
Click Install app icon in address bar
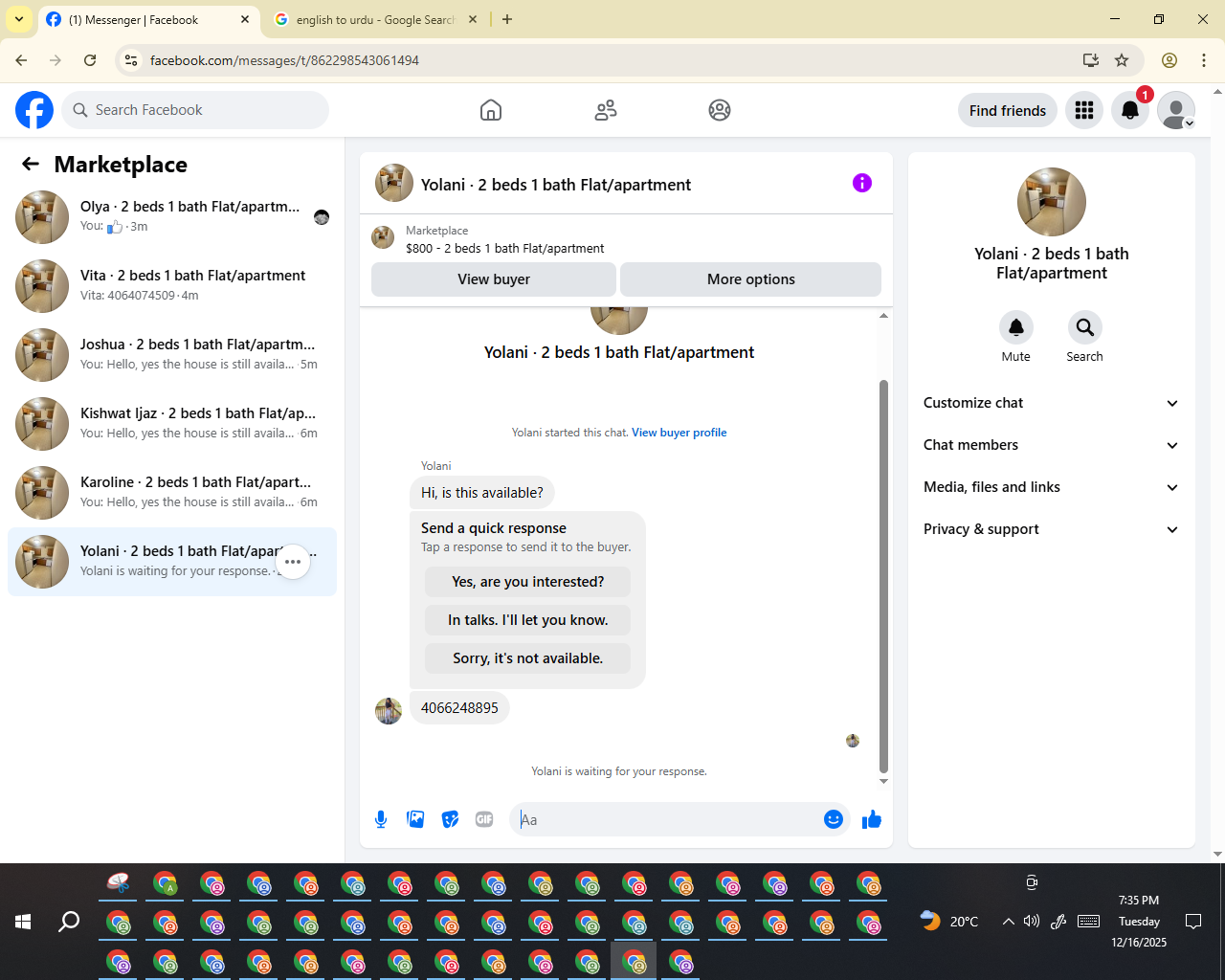click(x=1091, y=60)
